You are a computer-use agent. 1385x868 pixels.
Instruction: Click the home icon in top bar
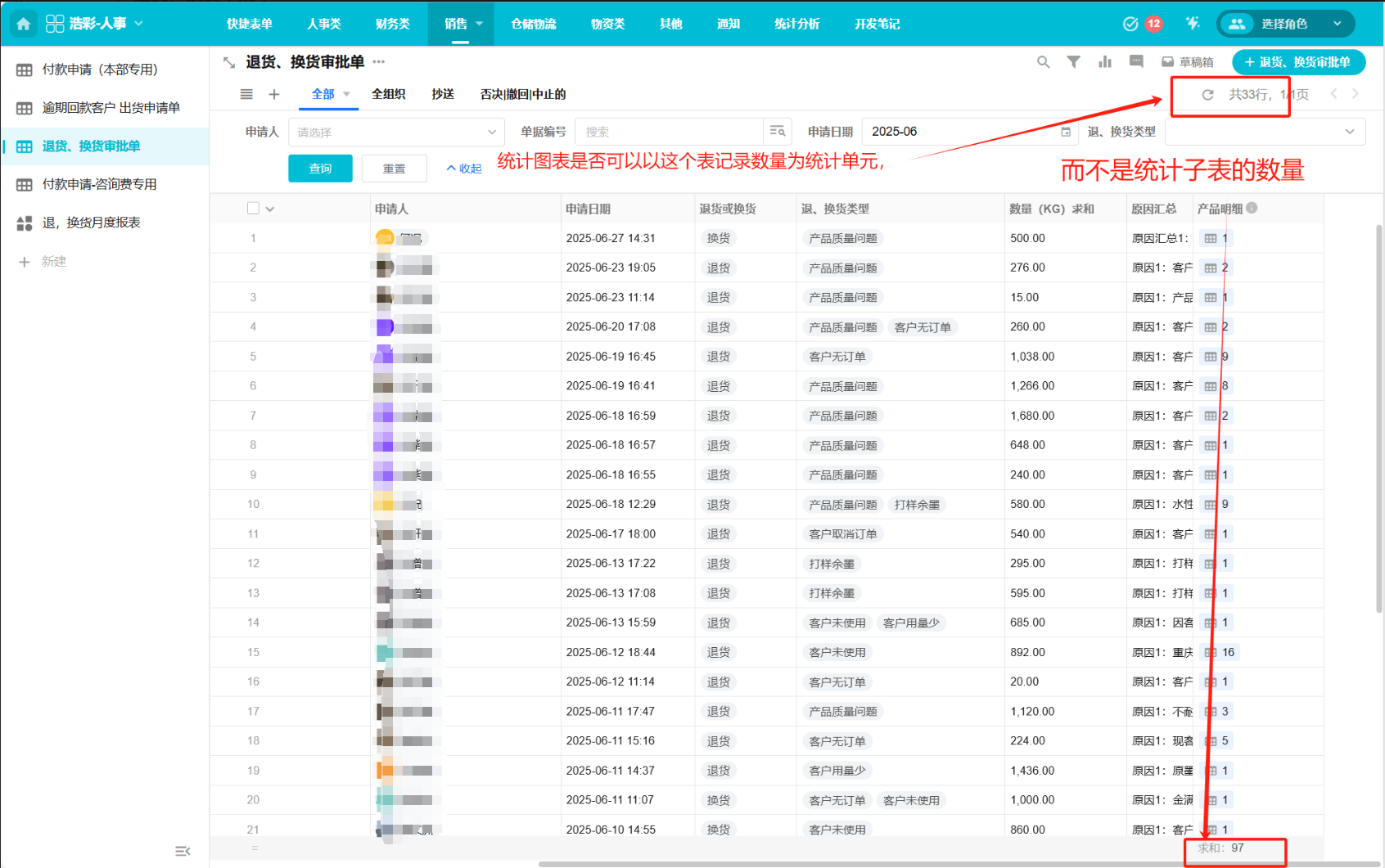coord(24,24)
